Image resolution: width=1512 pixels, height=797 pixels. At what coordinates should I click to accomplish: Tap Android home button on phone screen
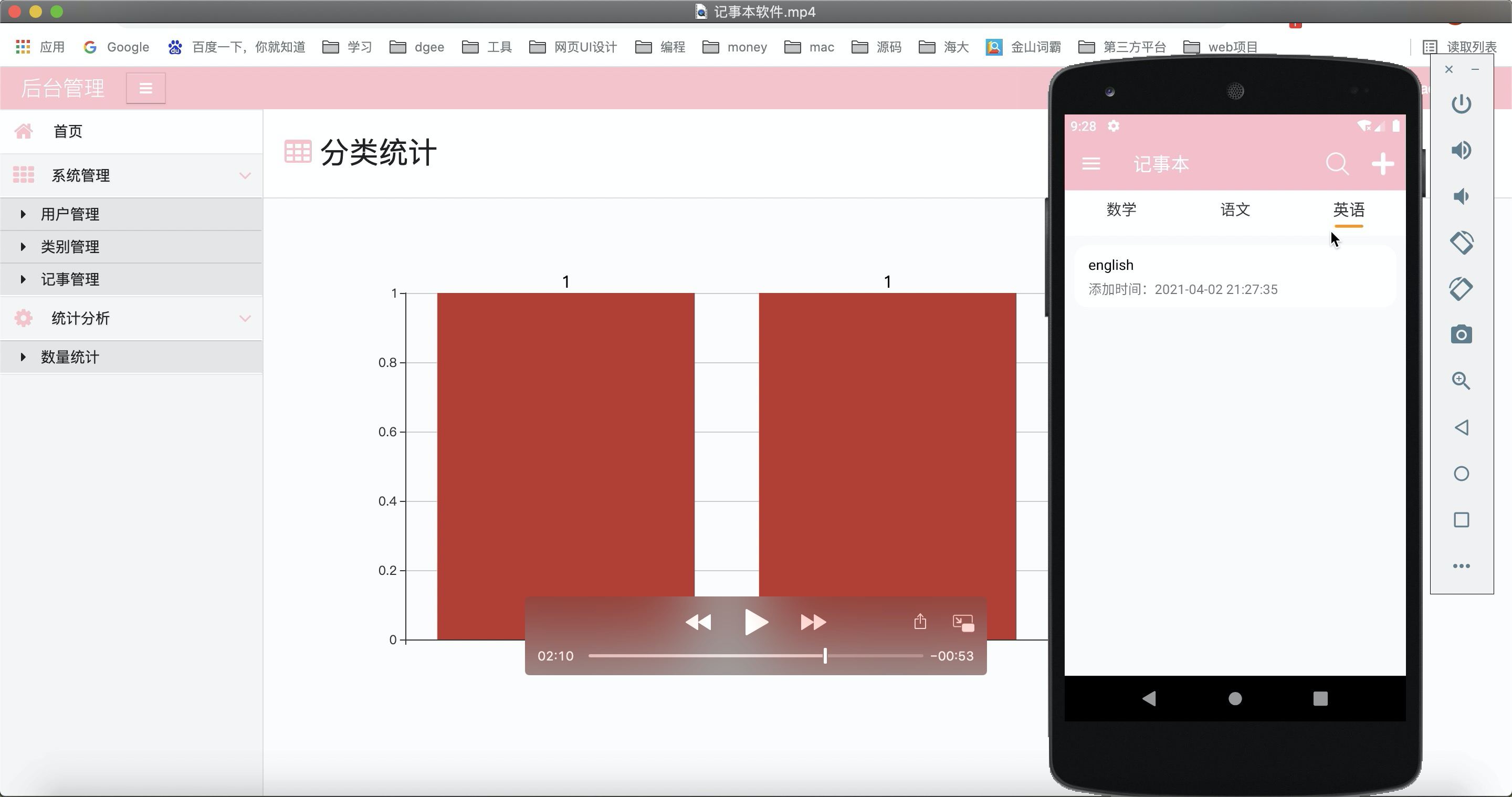[1235, 698]
